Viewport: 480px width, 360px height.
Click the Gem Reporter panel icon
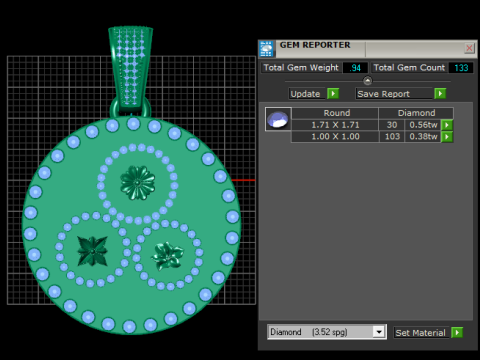point(266,49)
